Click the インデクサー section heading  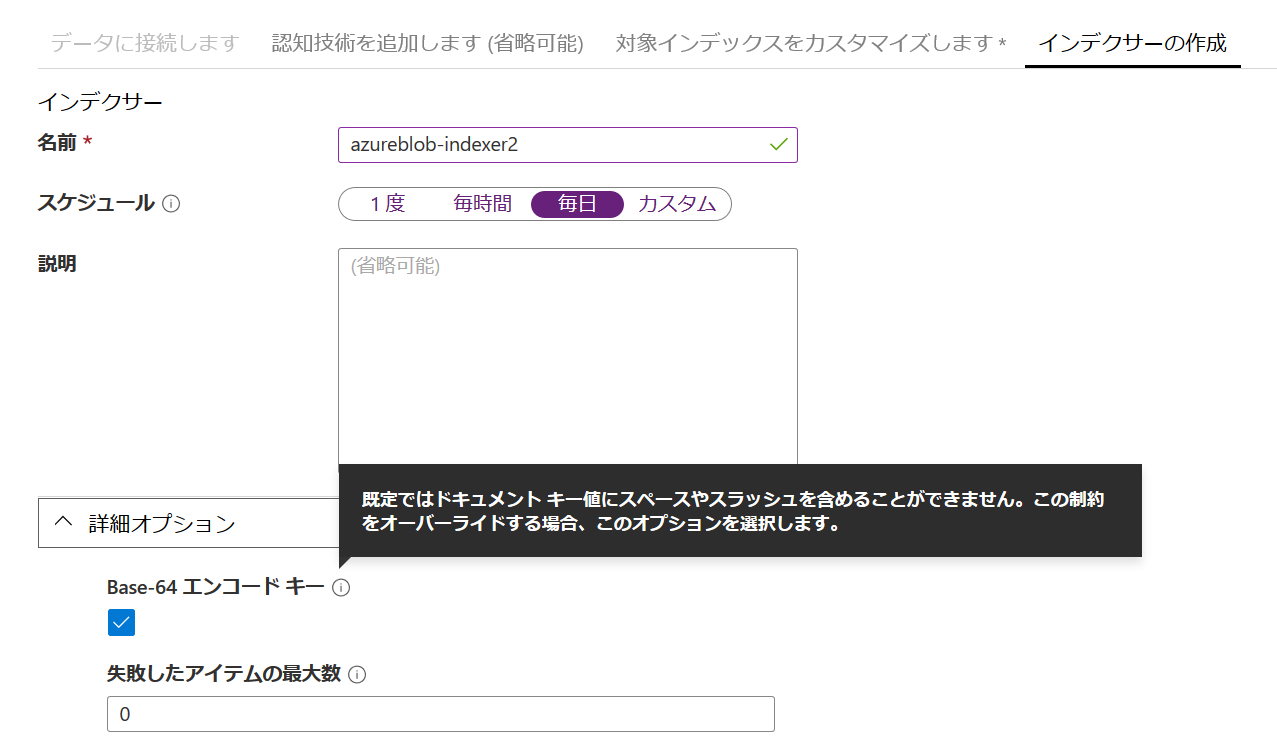100,101
